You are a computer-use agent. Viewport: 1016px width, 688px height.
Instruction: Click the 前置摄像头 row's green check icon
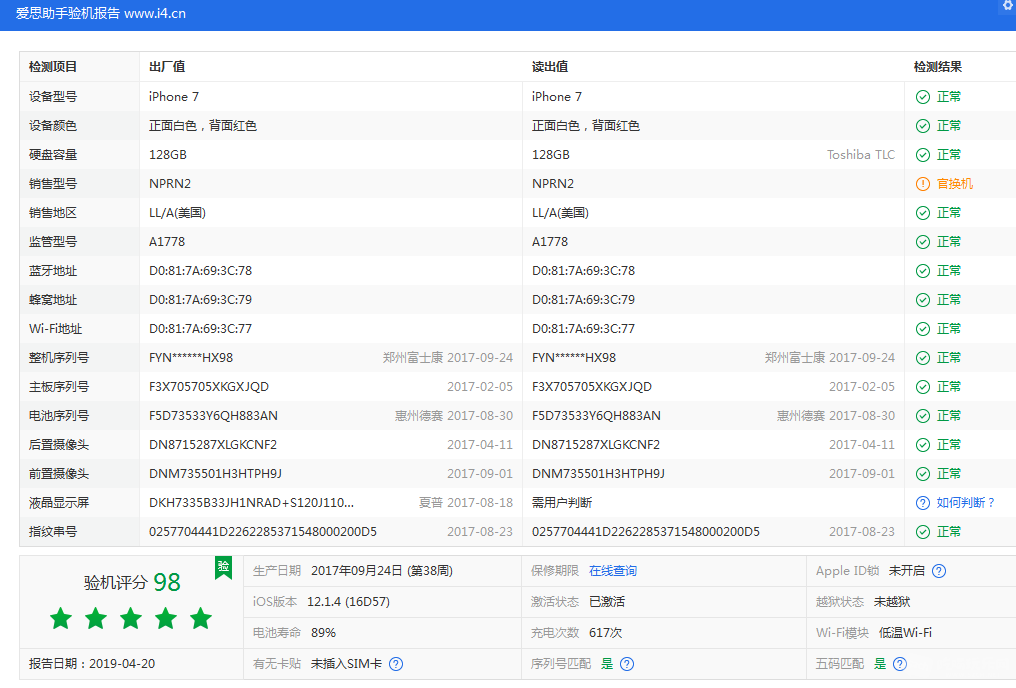pos(923,474)
